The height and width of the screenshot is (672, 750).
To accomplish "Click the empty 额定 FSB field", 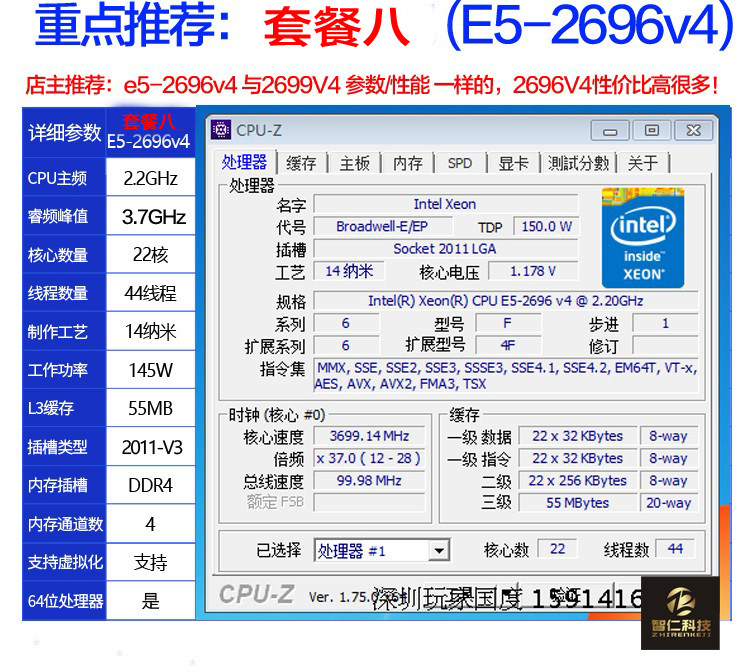I will [369, 502].
